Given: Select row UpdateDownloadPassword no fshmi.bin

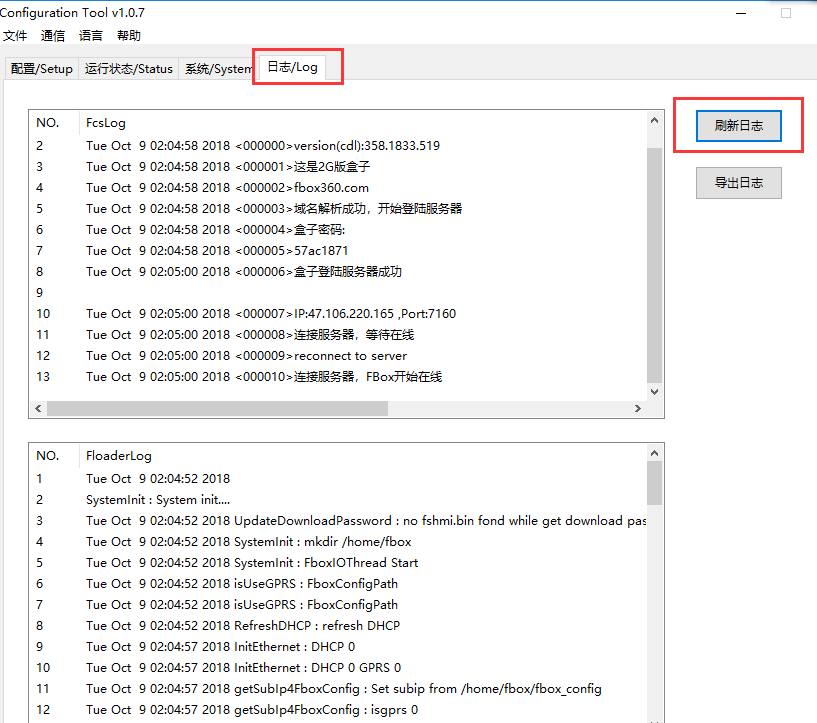Looking at the screenshot, I should (x=338, y=521).
